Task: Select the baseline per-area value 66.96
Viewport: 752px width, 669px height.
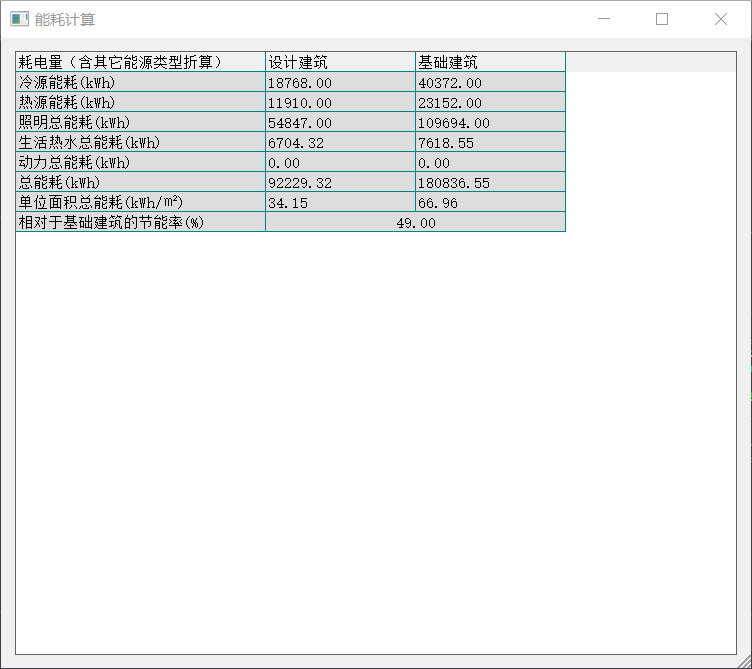Action: click(x=490, y=202)
